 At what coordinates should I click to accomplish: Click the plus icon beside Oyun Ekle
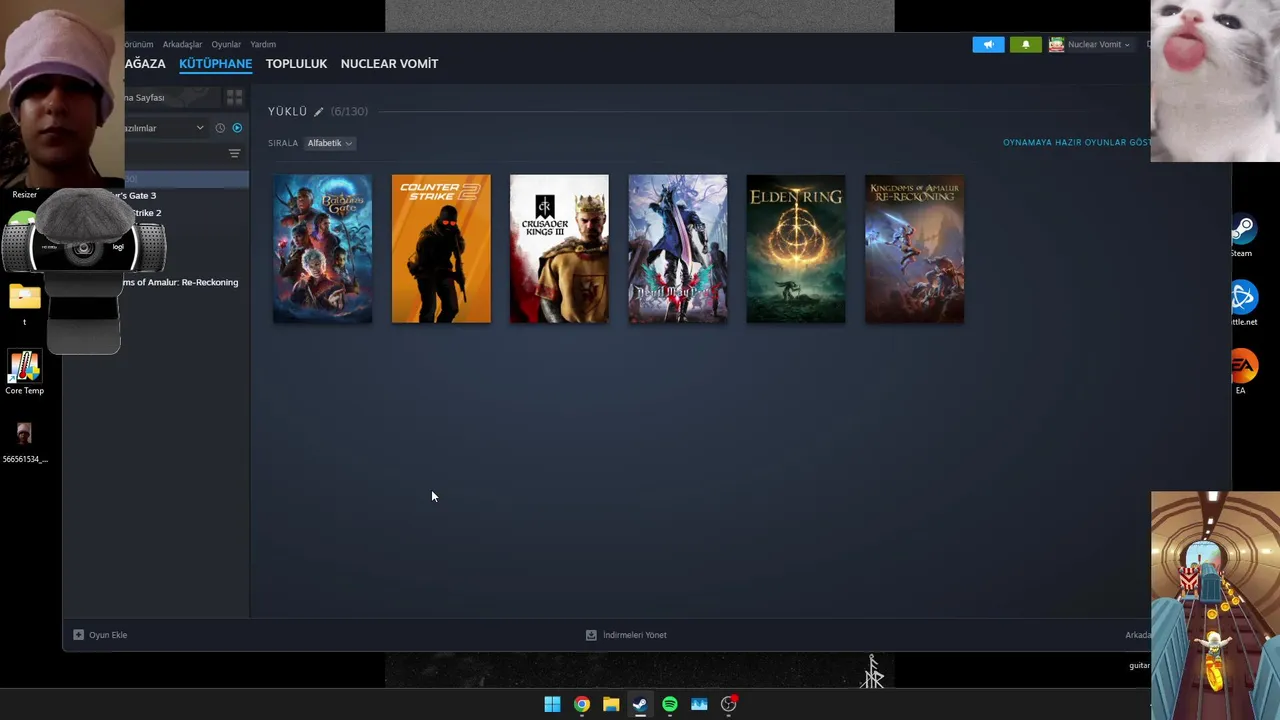click(x=79, y=635)
